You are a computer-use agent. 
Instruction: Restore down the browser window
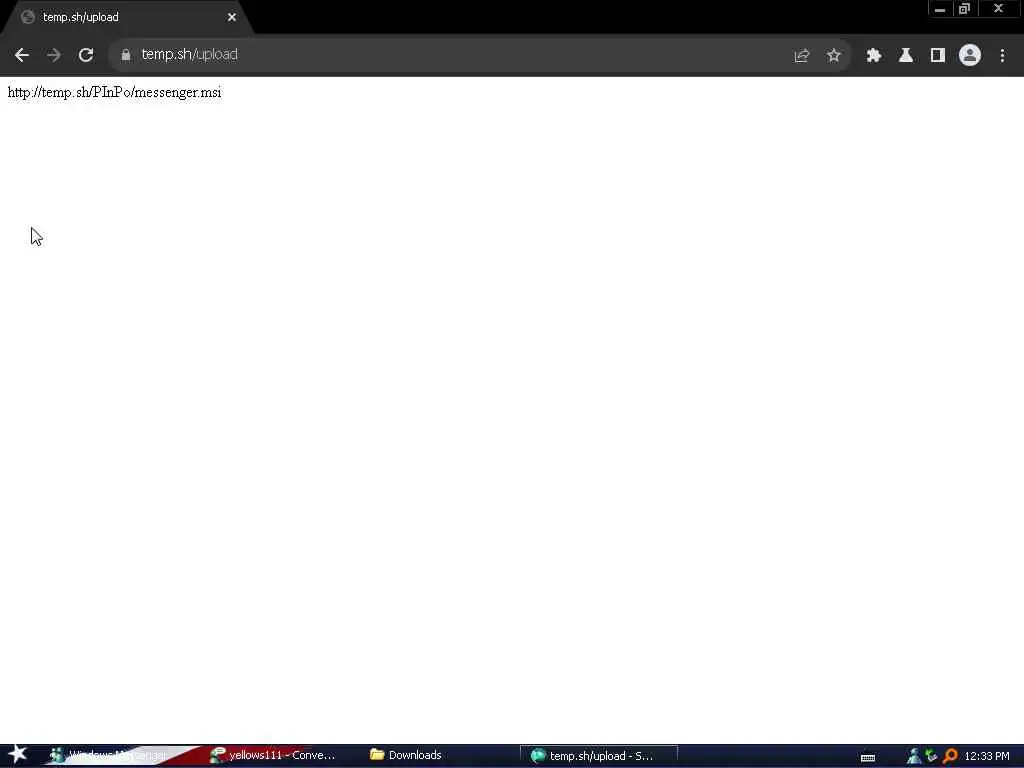tap(964, 8)
